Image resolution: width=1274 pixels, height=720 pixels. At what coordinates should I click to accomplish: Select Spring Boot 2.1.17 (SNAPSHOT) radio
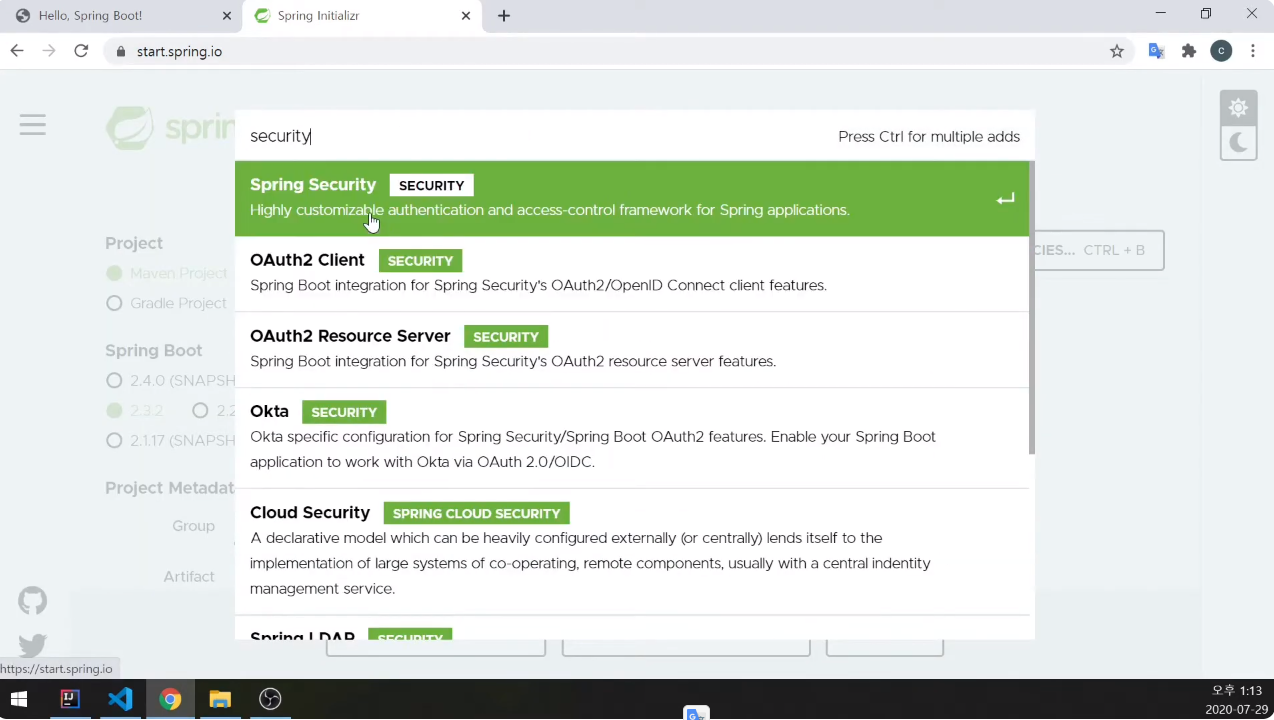(114, 440)
